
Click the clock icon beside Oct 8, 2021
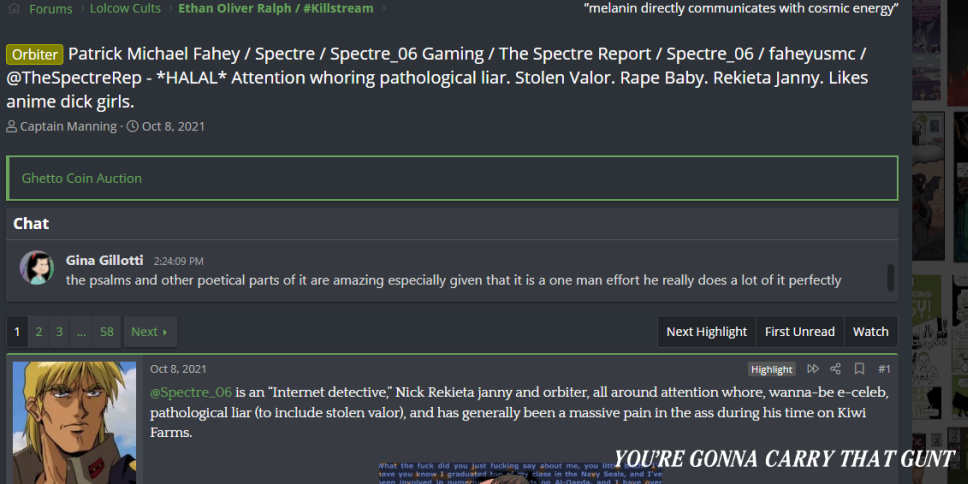click(x=132, y=127)
